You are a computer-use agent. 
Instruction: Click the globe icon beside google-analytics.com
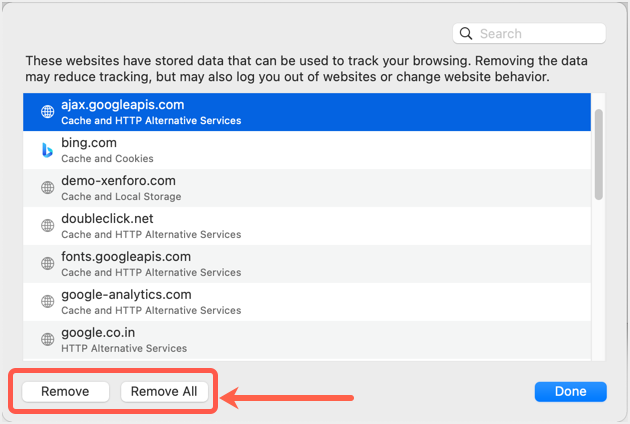coord(47,301)
